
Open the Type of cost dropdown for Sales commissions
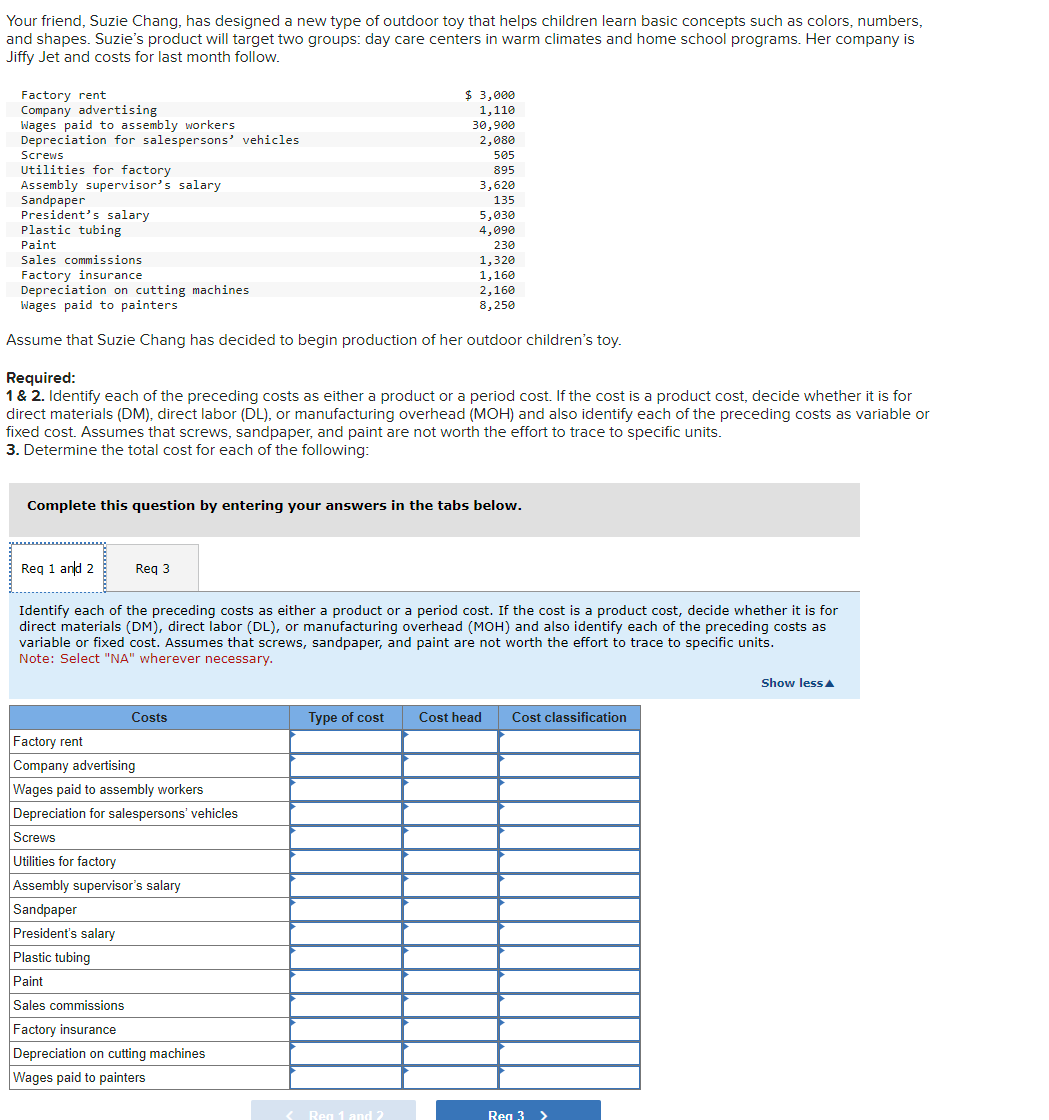345,1005
